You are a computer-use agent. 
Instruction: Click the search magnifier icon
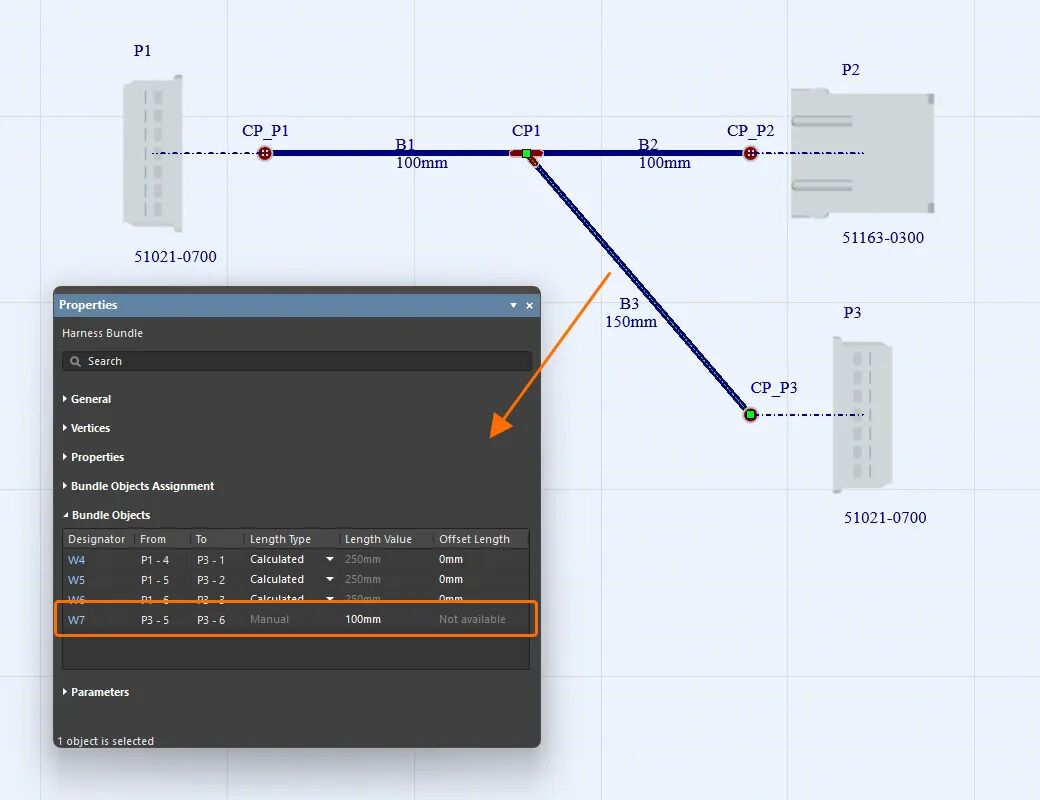[x=75, y=361]
